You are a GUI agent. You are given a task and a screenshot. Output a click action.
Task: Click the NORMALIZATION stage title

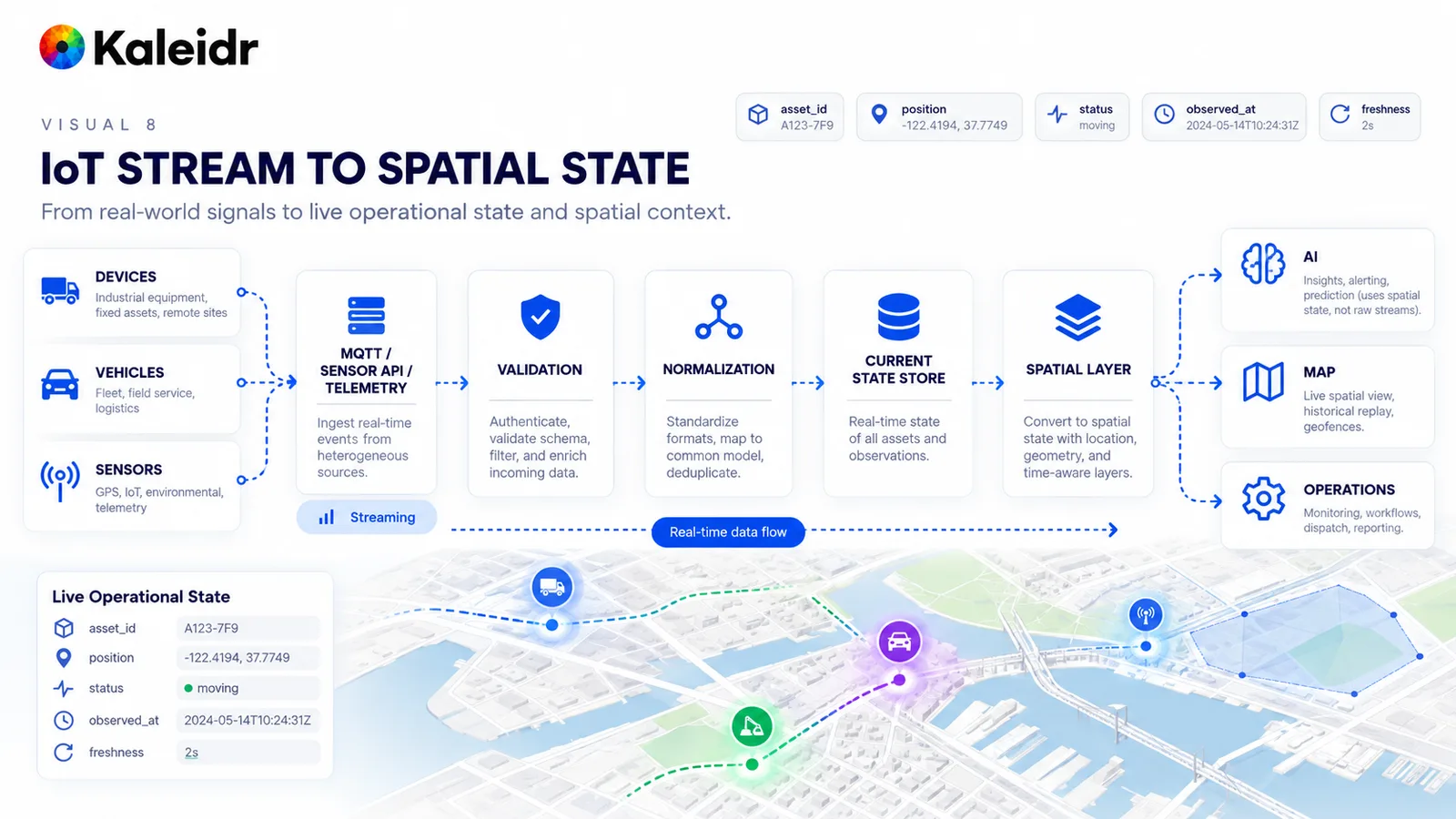point(719,369)
